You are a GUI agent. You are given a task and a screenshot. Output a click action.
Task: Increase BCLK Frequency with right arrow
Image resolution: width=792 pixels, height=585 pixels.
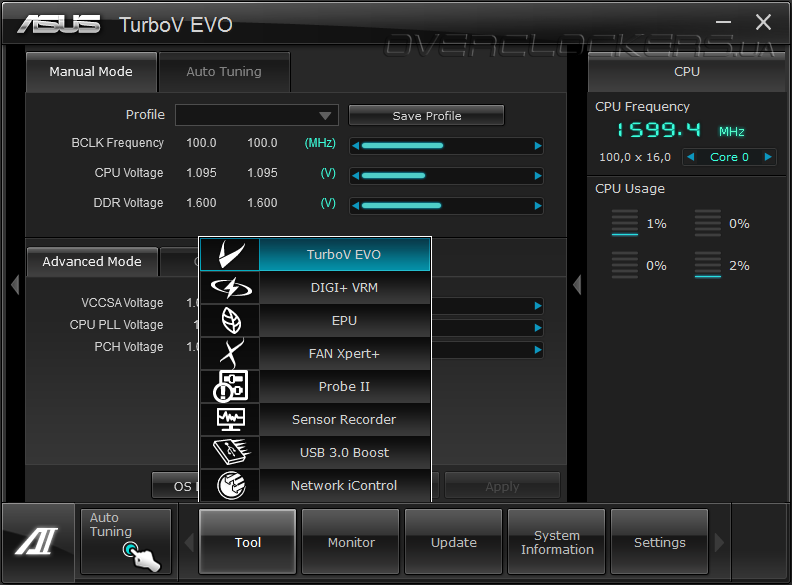538,146
